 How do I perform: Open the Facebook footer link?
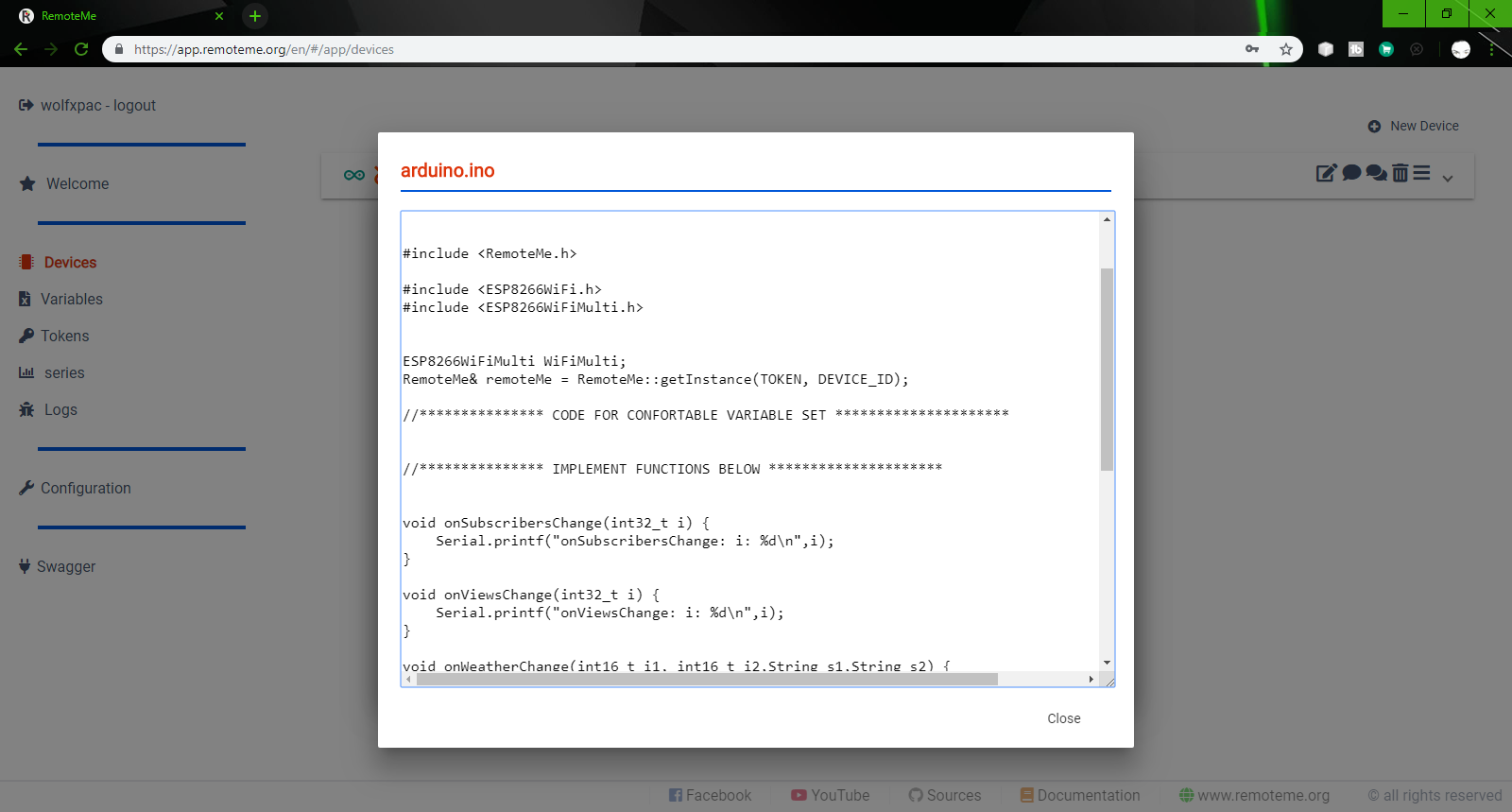(710, 795)
